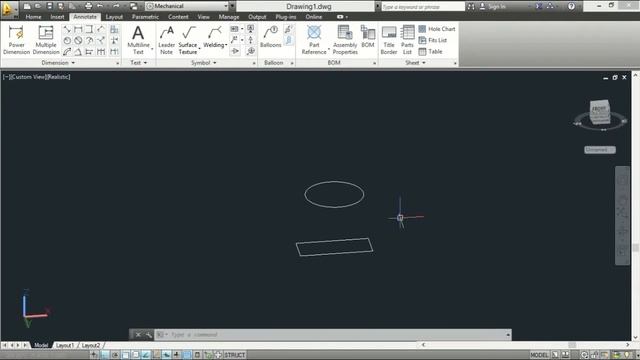The height and width of the screenshot is (360, 640).
Task: Switch to the Content ribbon tab
Action: click(x=178, y=17)
